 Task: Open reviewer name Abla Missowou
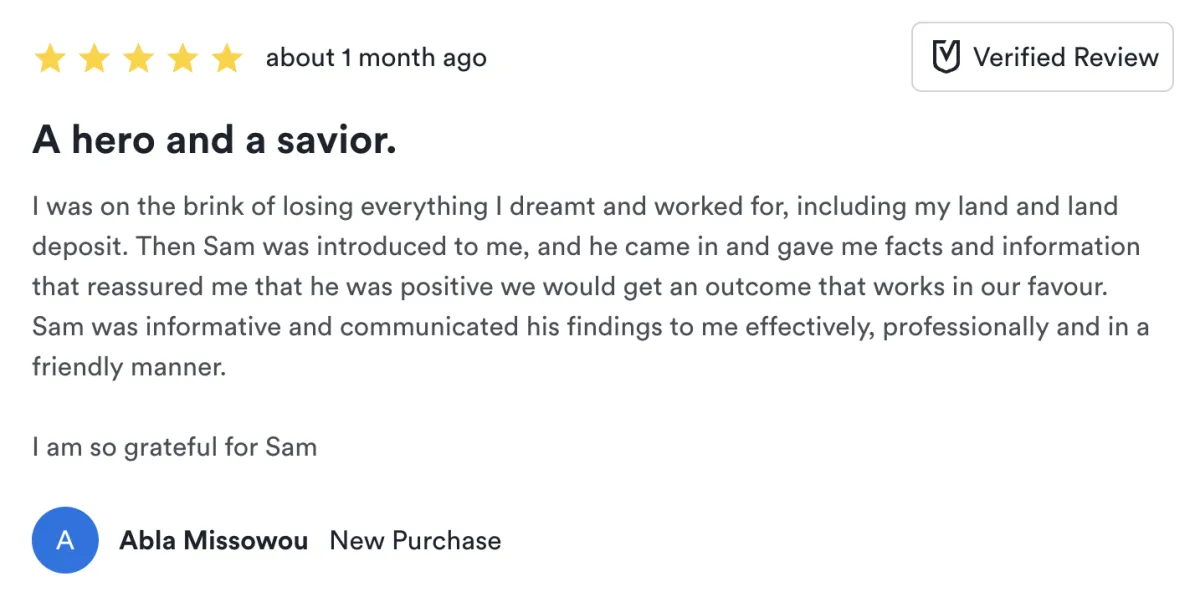(213, 541)
